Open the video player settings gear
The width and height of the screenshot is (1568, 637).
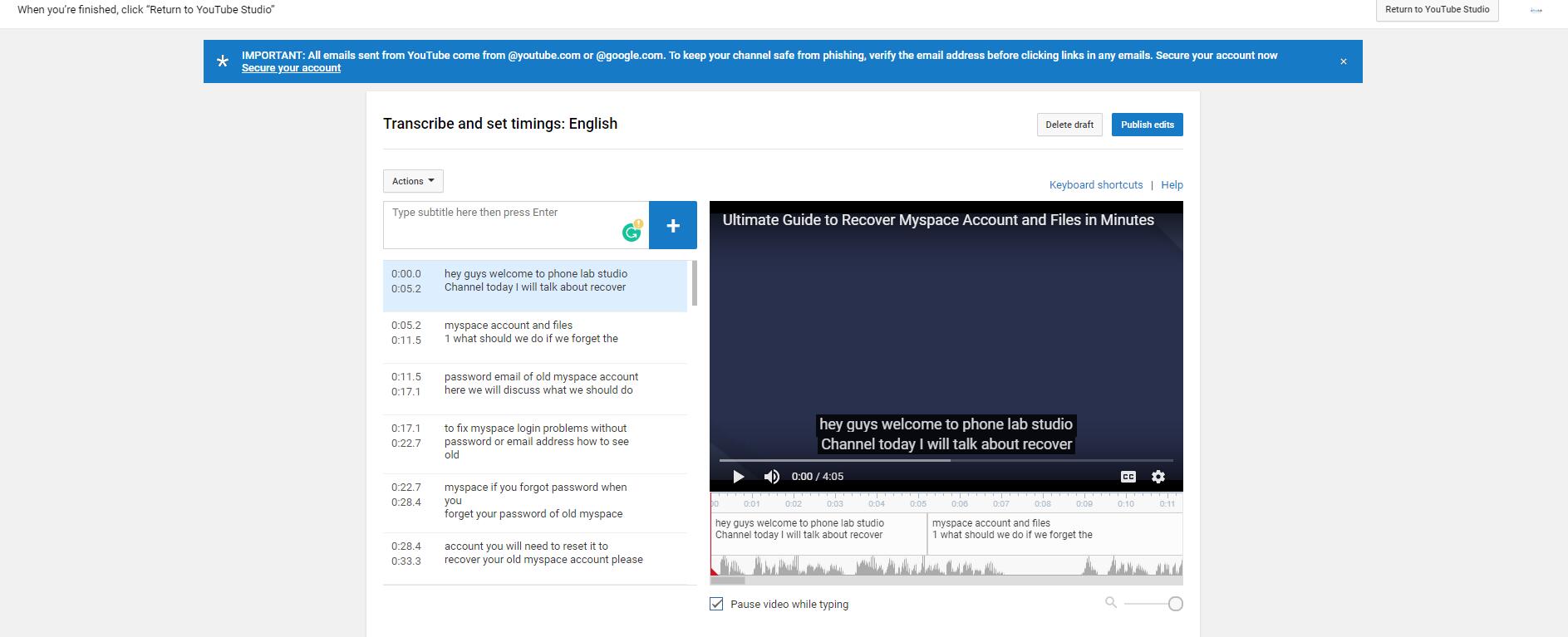[x=1158, y=477]
